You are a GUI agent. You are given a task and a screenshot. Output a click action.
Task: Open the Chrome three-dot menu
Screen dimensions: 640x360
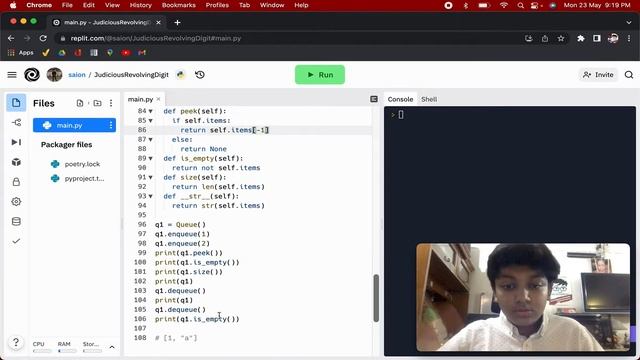(x=629, y=38)
